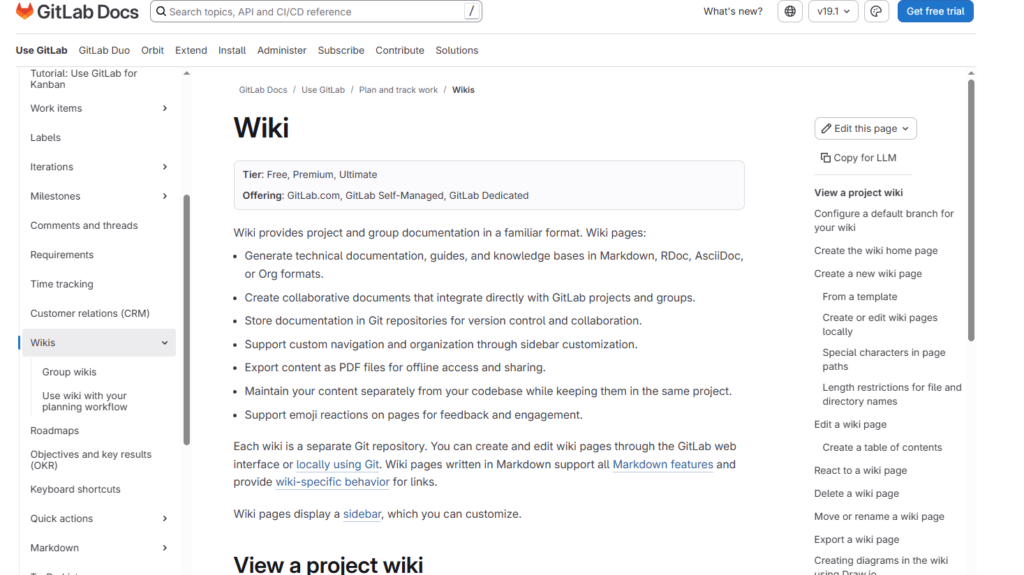Click the Copy for LLM button

coord(858,157)
